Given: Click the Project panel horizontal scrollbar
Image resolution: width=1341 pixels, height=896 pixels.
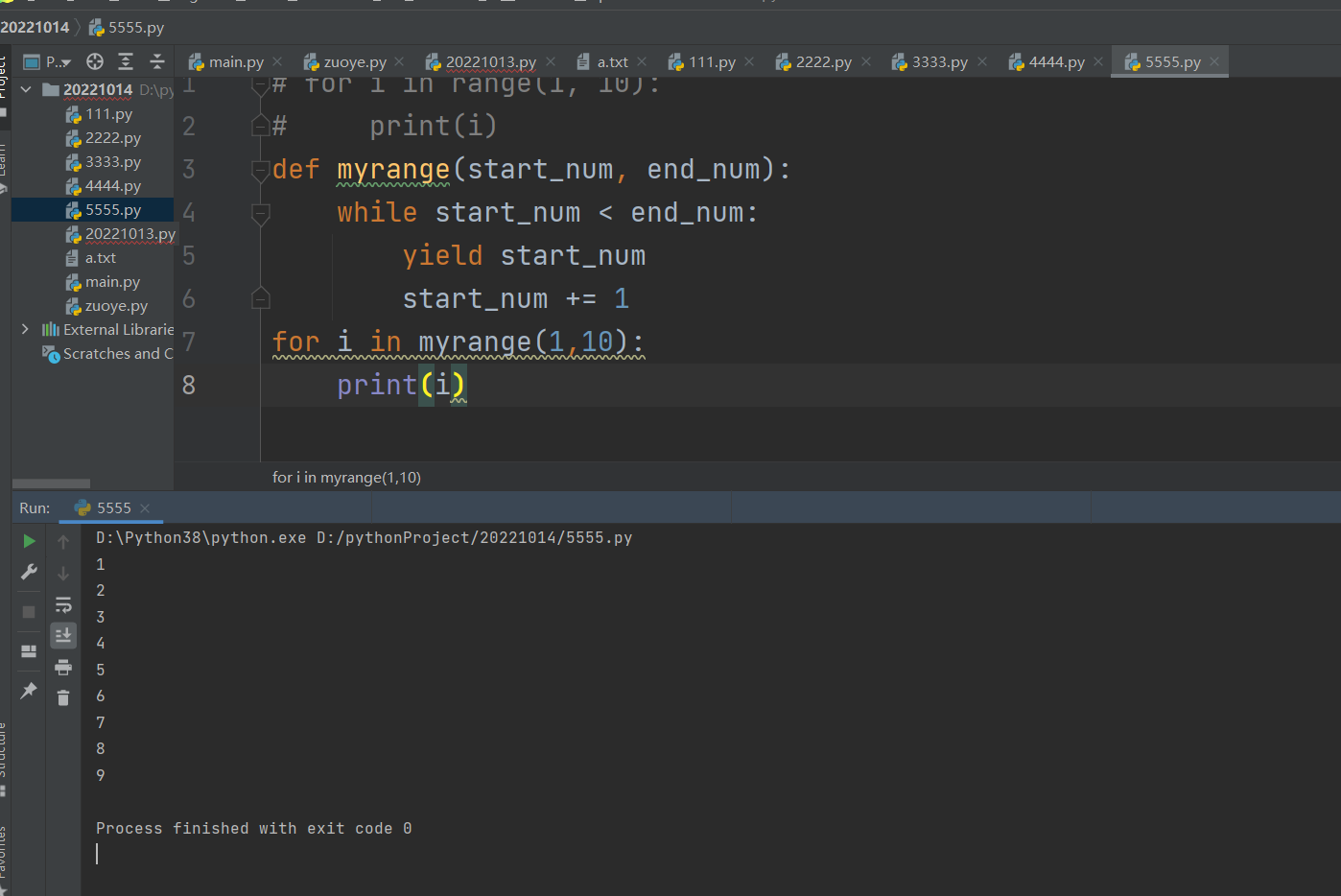Looking at the screenshot, I should tap(52, 483).
